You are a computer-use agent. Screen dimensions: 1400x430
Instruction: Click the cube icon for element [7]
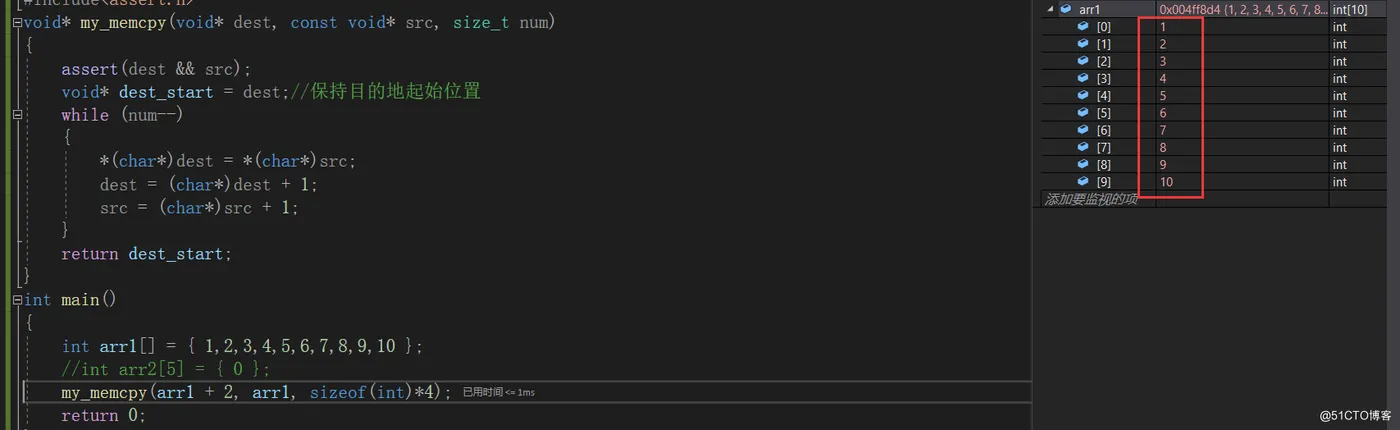pyautogui.click(x=1083, y=148)
